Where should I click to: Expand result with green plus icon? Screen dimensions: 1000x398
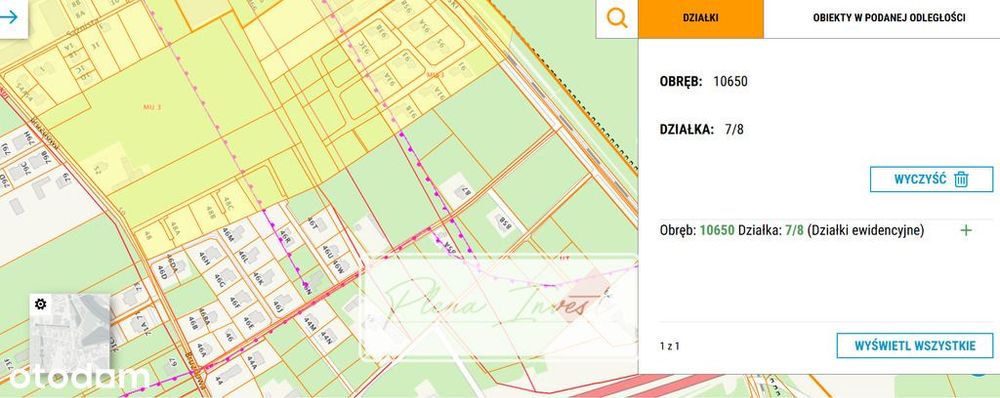click(966, 231)
